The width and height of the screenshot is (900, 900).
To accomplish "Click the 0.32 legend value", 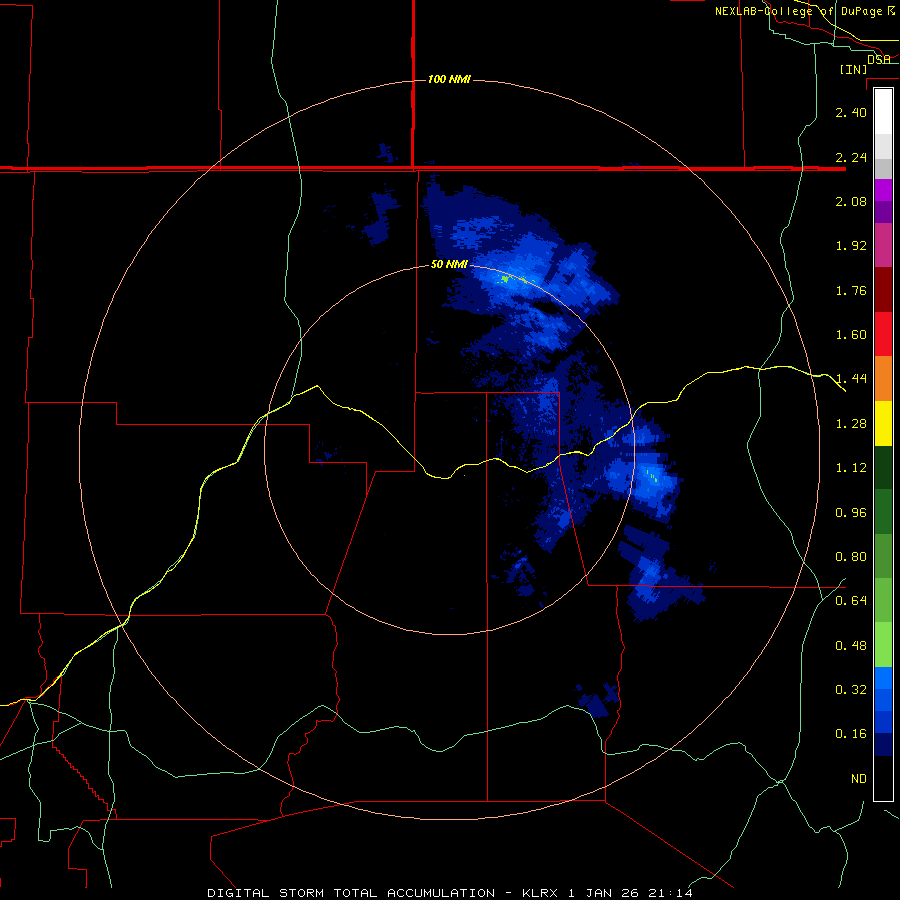I will point(851,690).
